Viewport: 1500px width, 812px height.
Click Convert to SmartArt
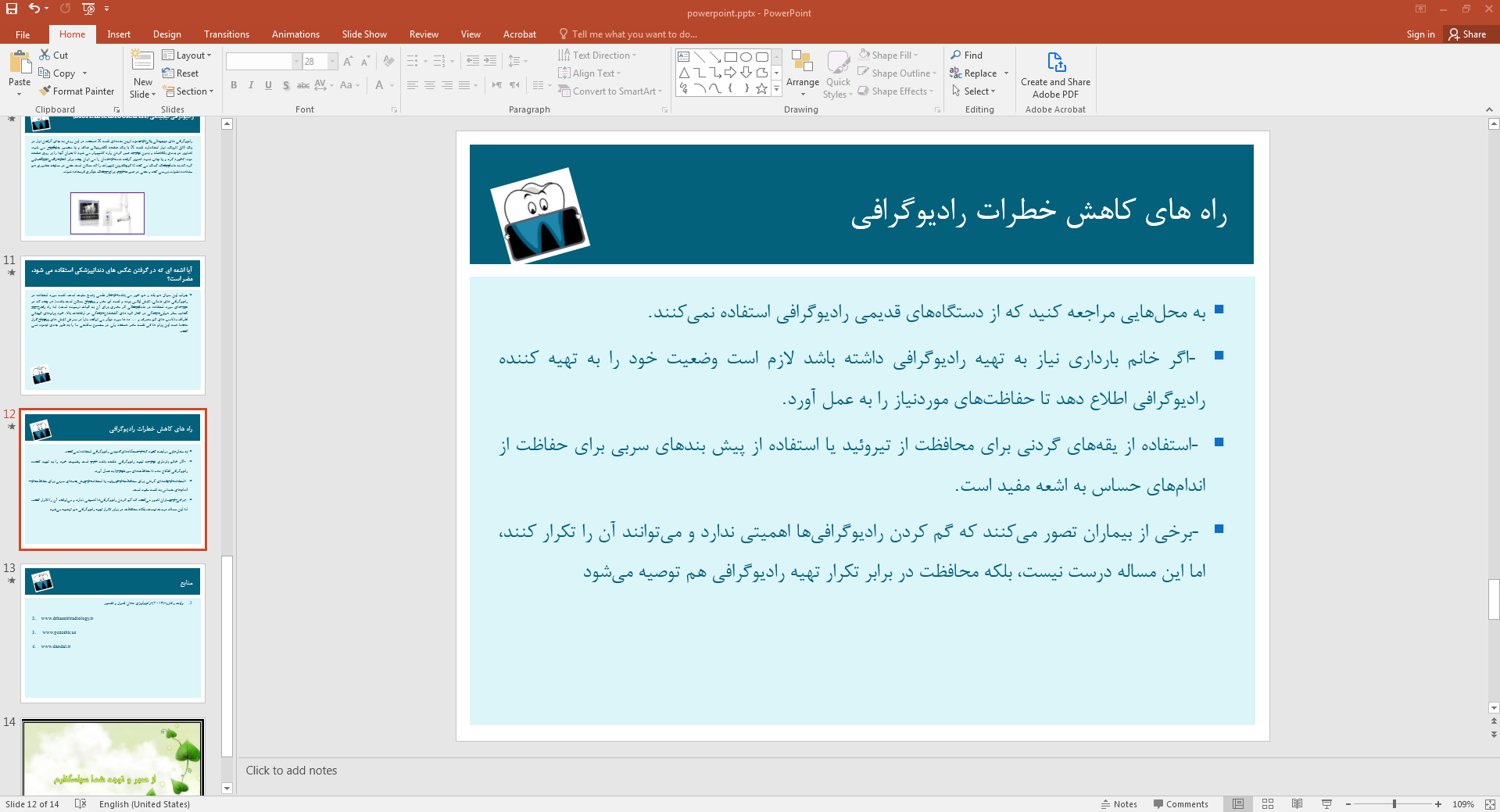point(610,91)
